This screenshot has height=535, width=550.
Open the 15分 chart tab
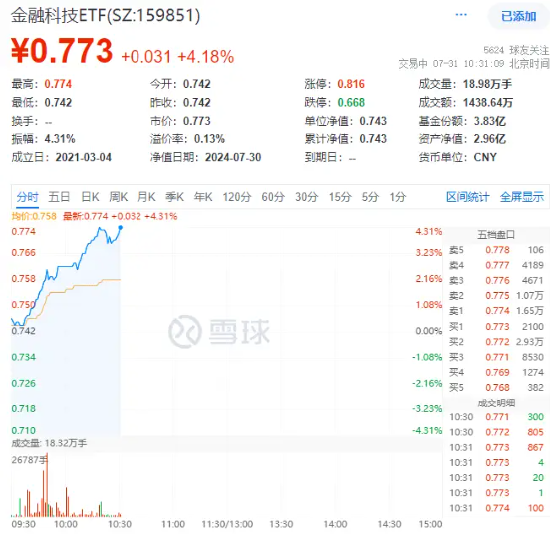(x=340, y=197)
